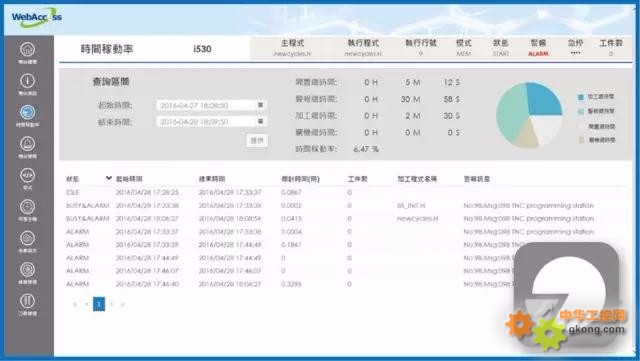The width and height of the screenshot is (640, 361).
Task: Click the WebAccess logo
Action: [x=37, y=18]
